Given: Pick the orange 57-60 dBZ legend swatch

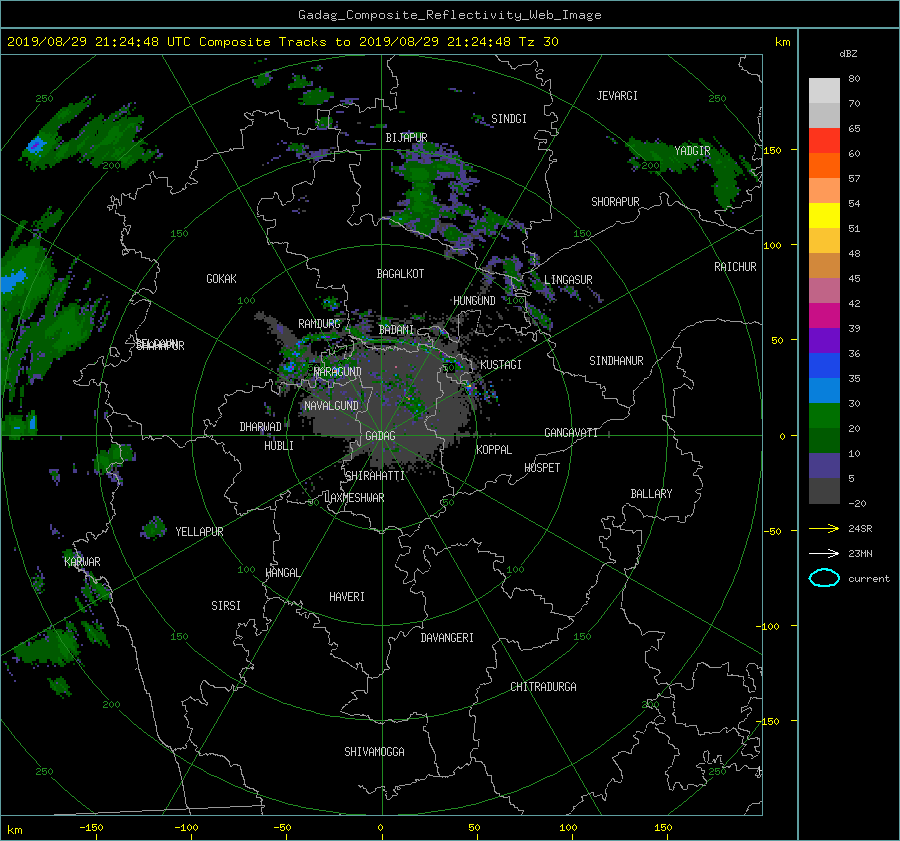Looking at the screenshot, I should click(x=824, y=165).
